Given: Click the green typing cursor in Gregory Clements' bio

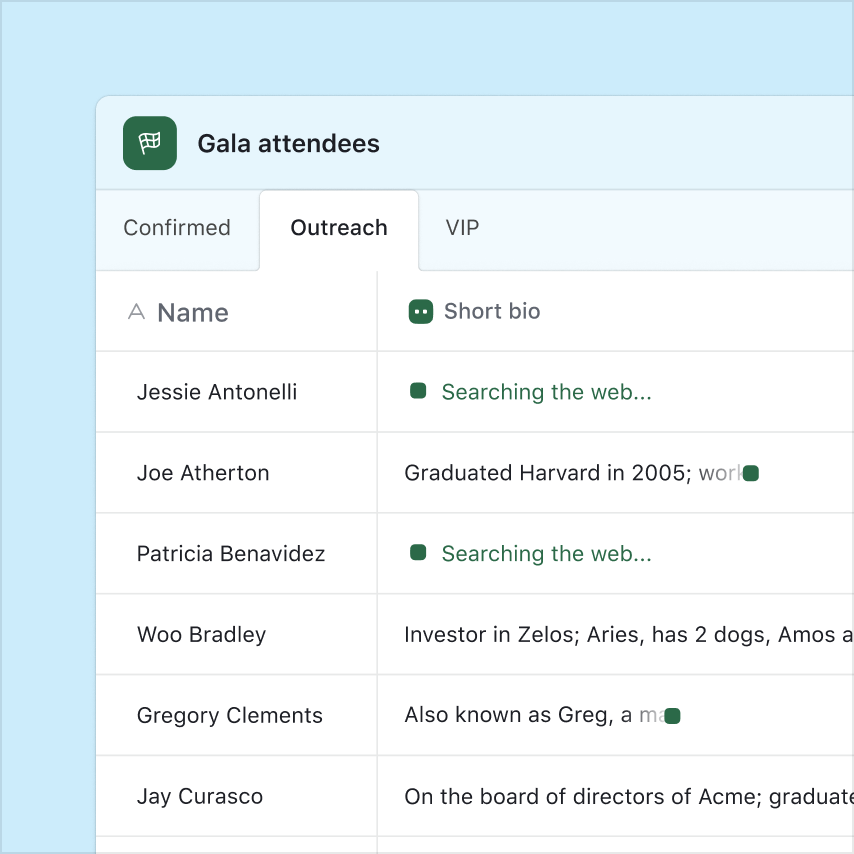Looking at the screenshot, I should [x=673, y=716].
